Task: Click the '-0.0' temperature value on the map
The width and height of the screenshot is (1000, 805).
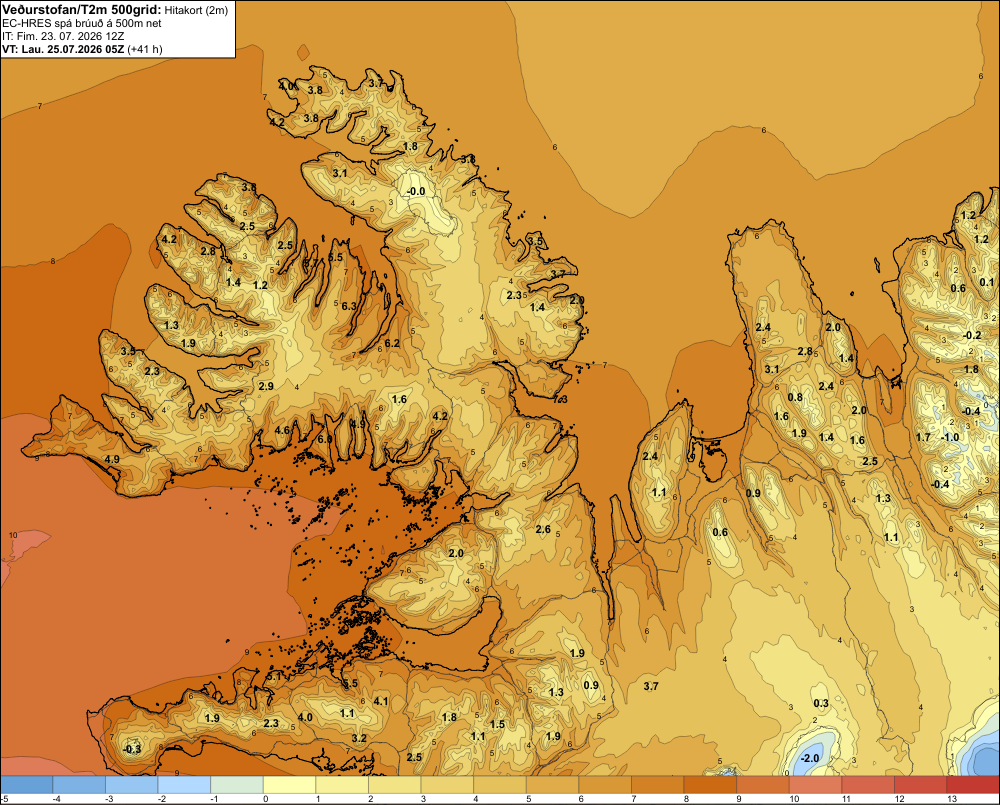Action: coord(416,191)
